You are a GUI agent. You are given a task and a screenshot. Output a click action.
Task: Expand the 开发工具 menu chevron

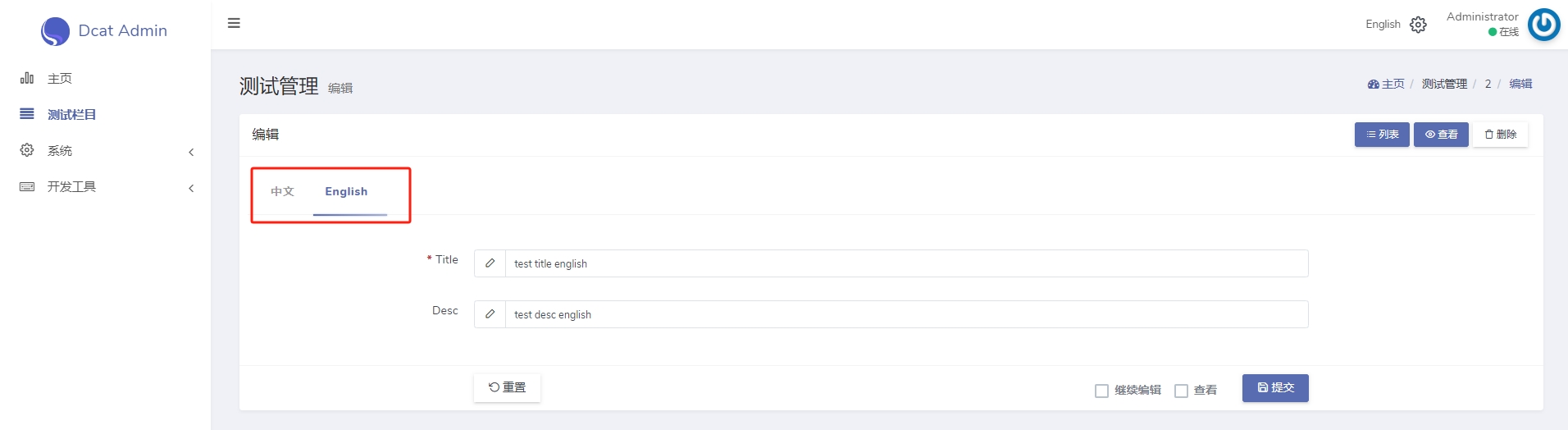click(x=191, y=188)
